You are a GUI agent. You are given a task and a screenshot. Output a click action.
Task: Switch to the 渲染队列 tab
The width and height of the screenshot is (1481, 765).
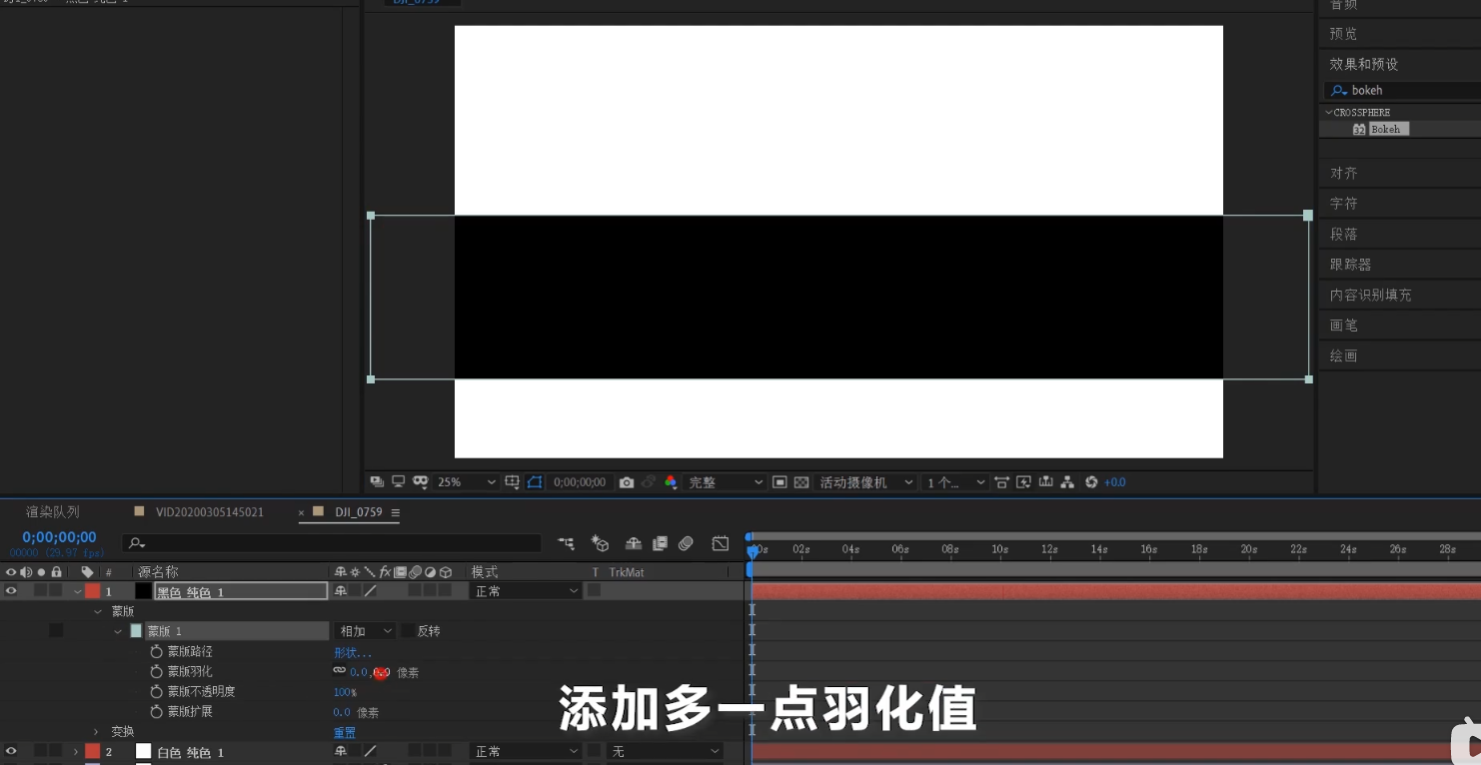pyautogui.click(x=52, y=512)
